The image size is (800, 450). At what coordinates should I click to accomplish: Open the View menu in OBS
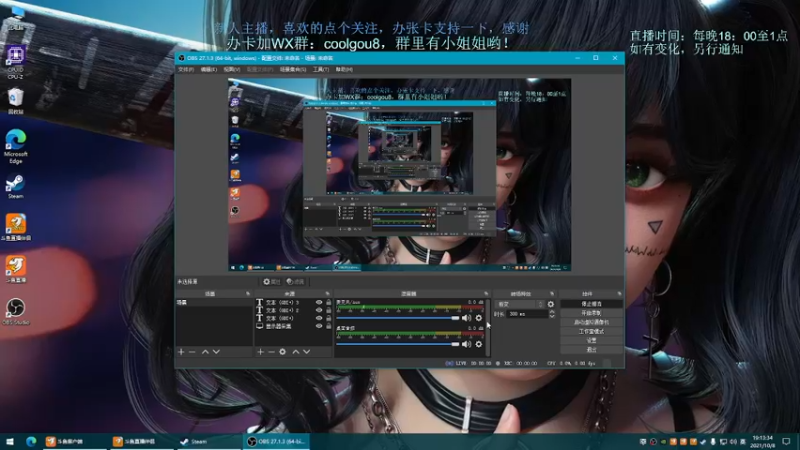click(232, 69)
